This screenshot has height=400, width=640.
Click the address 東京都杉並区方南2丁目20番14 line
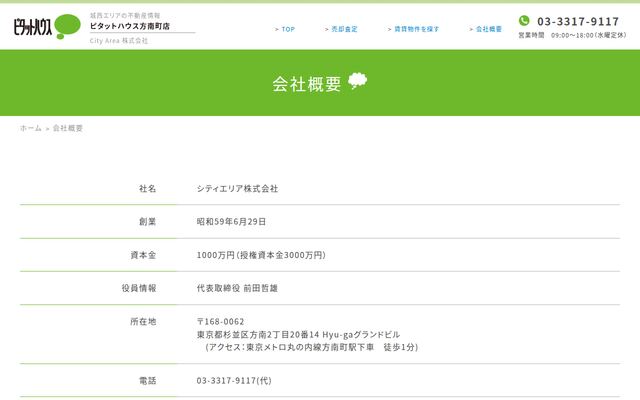(298, 335)
